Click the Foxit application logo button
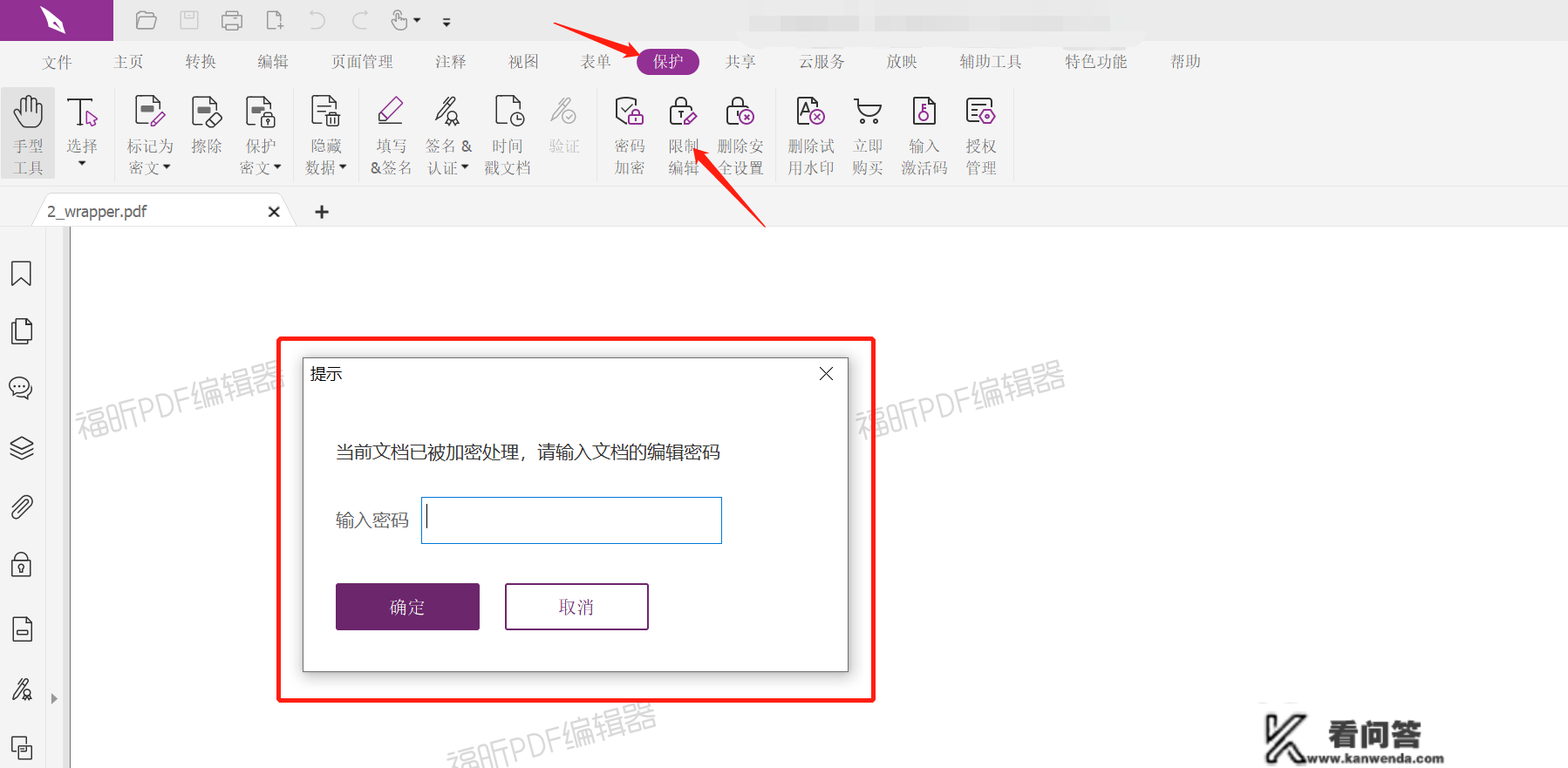 pyautogui.click(x=56, y=20)
